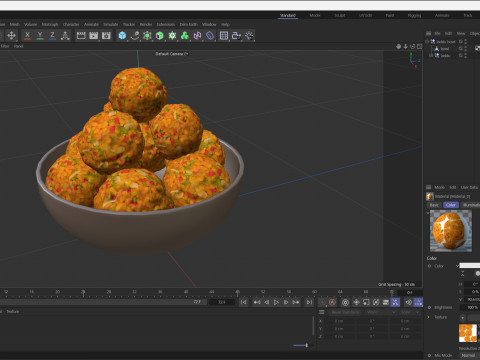Click the Subdivision Surface generator icon
Viewport: 480px width, 360px height.
[x=147, y=35]
